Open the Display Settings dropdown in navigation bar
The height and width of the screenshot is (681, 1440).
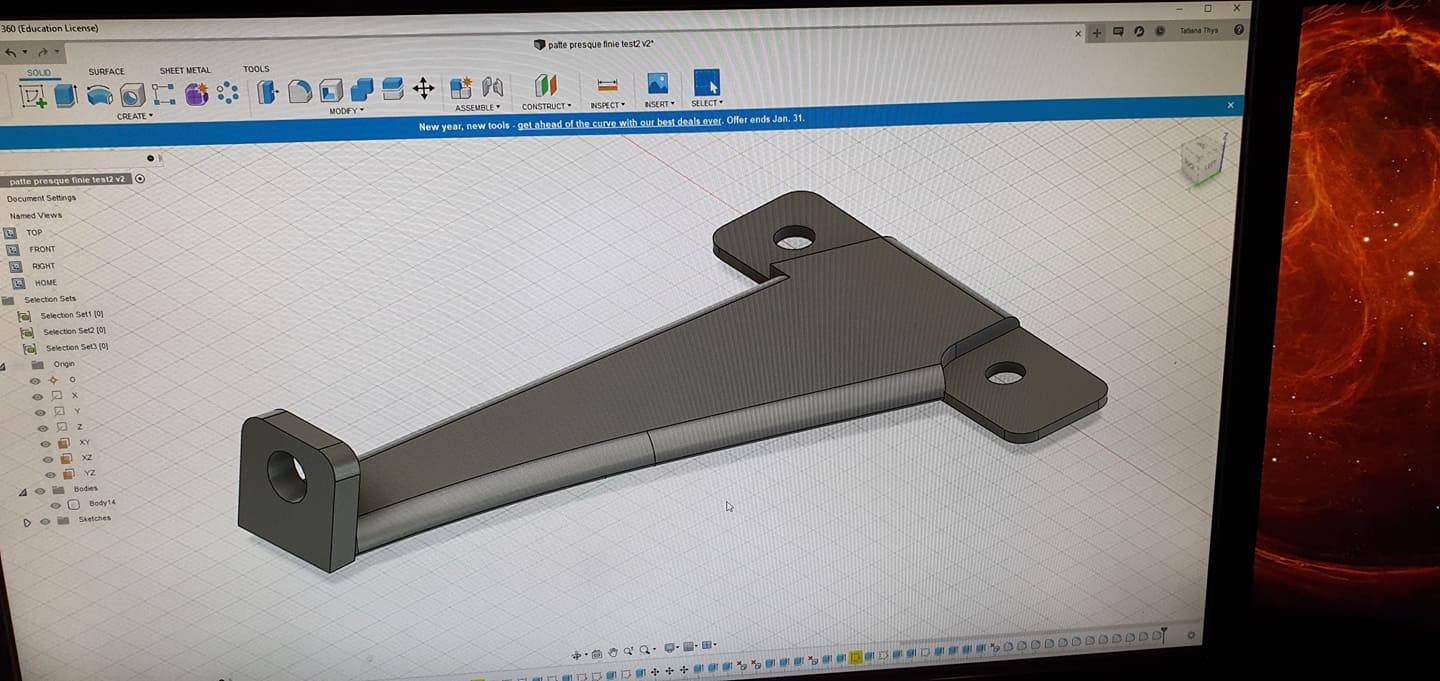click(672, 648)
